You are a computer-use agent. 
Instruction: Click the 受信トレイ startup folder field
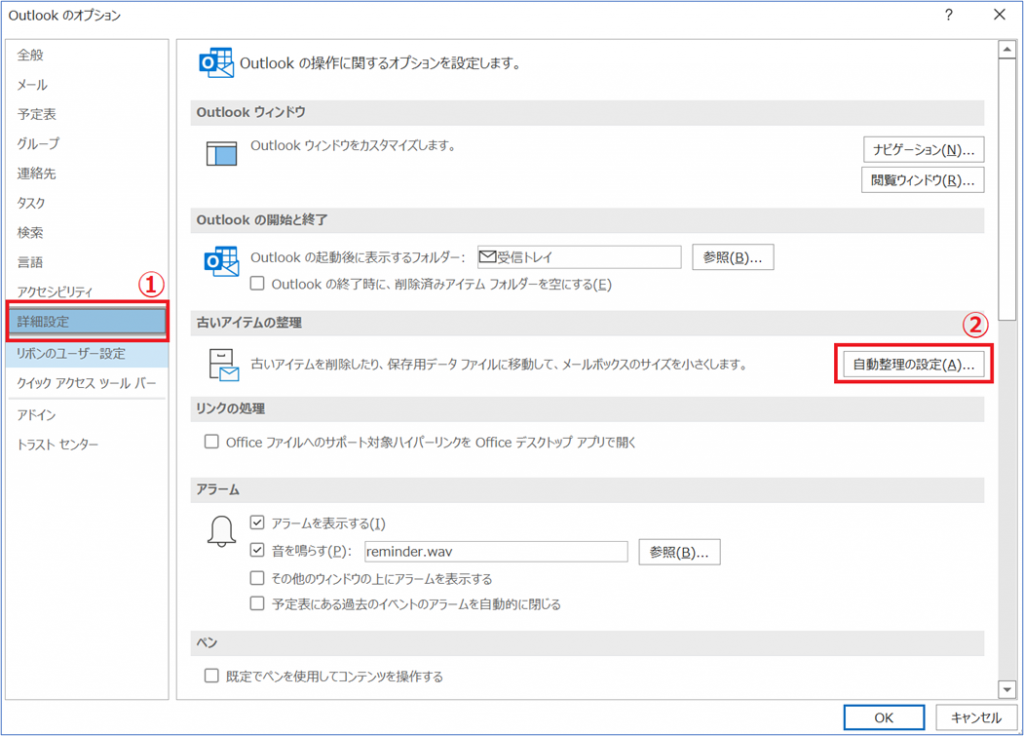[579, 257]
